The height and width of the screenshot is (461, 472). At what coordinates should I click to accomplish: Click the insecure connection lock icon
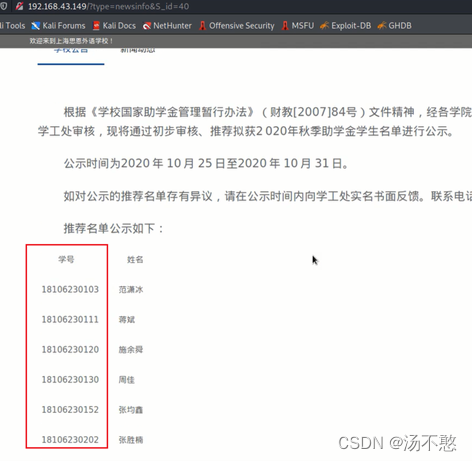click(19, 6)
